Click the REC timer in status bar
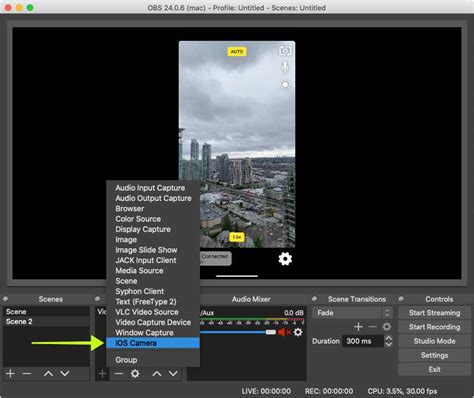Viewport: 474px width, 398px height. click(x=329, y=391)
